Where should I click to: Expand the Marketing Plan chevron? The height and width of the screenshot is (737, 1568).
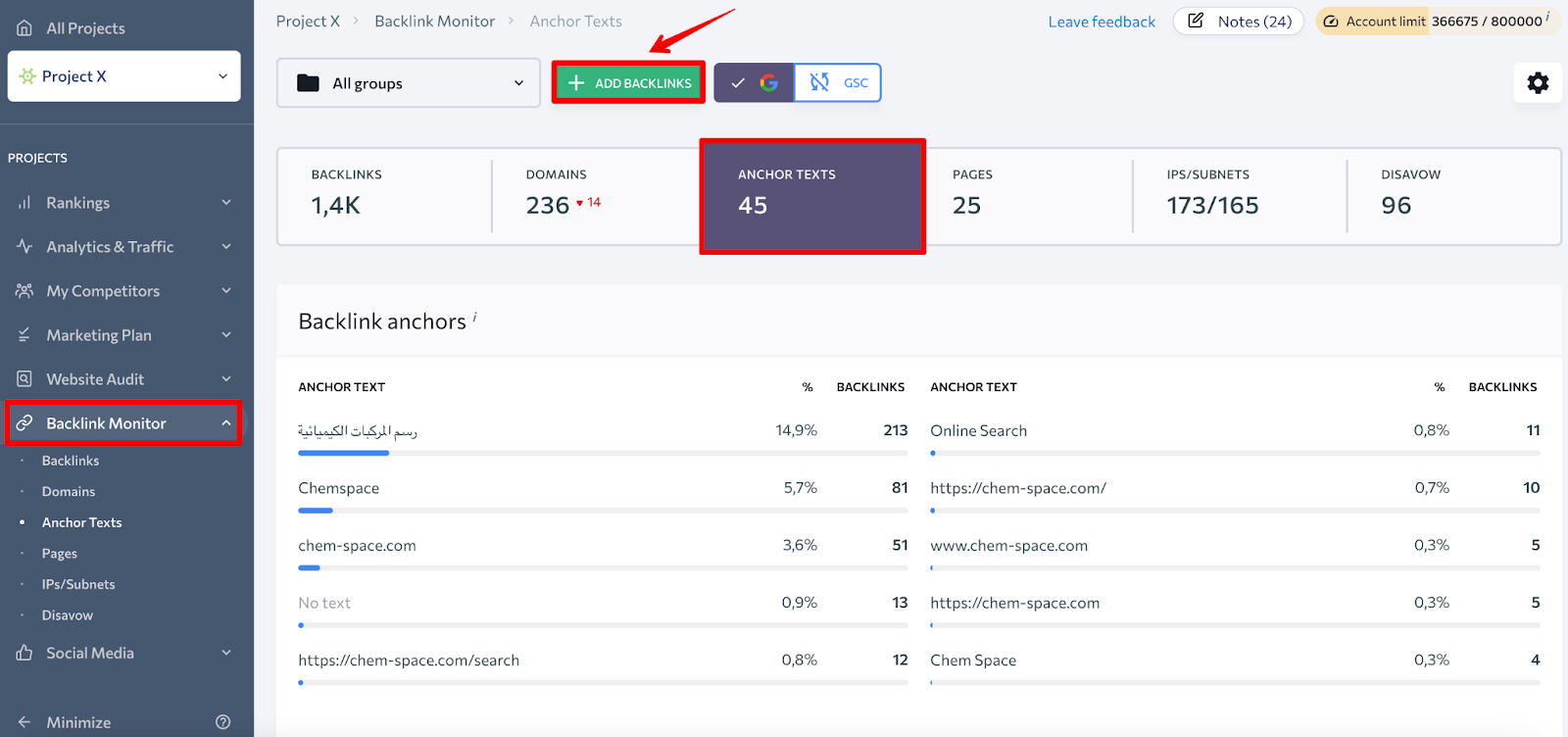pyautogui.click(x=226, y=335)
